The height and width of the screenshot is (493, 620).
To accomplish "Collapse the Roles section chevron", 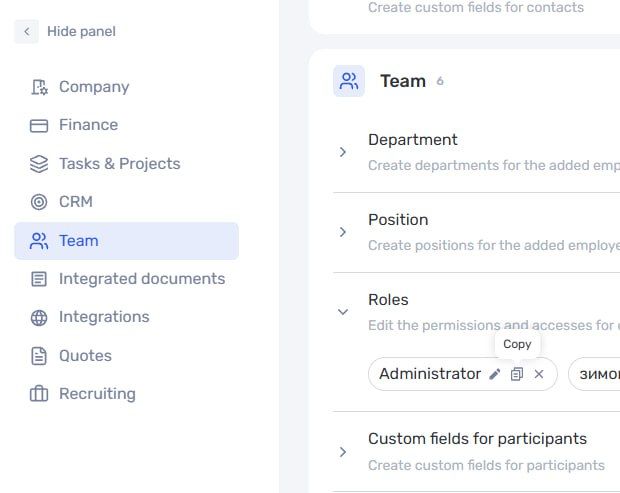I will [343, 312].
